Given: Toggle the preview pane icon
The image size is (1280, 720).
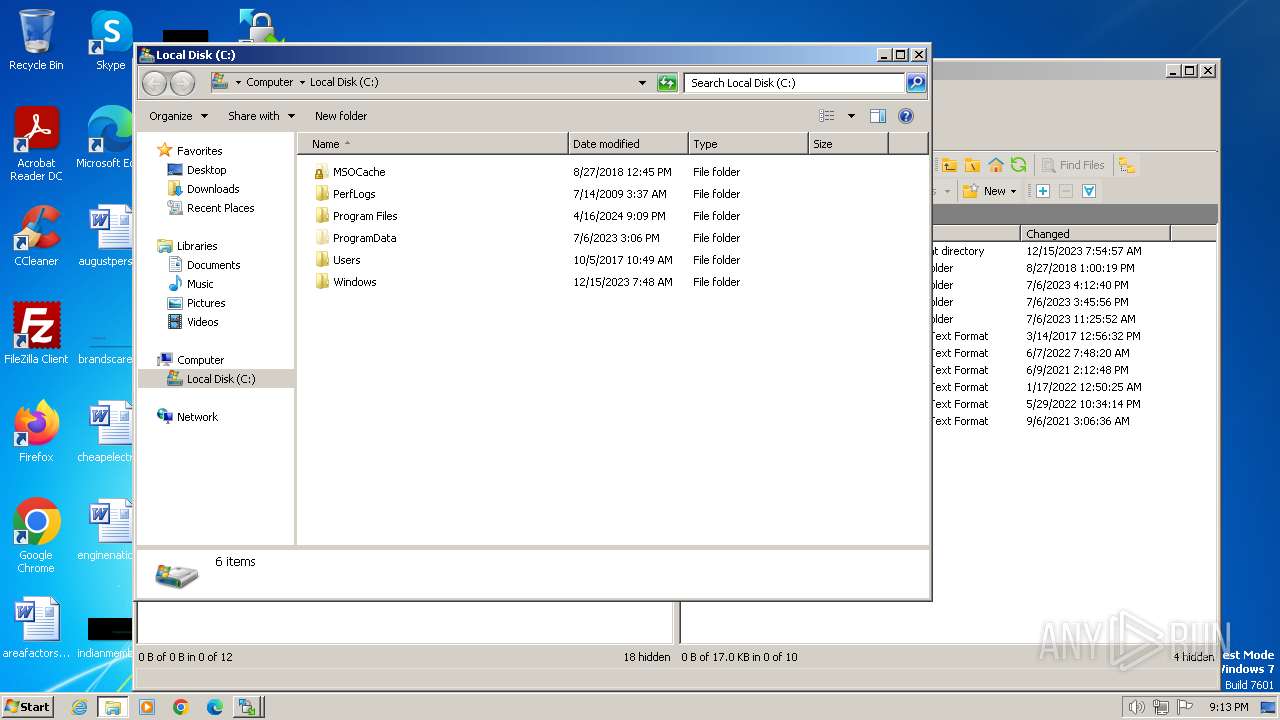Looking at the screenshot, I should tap(878, 116).
